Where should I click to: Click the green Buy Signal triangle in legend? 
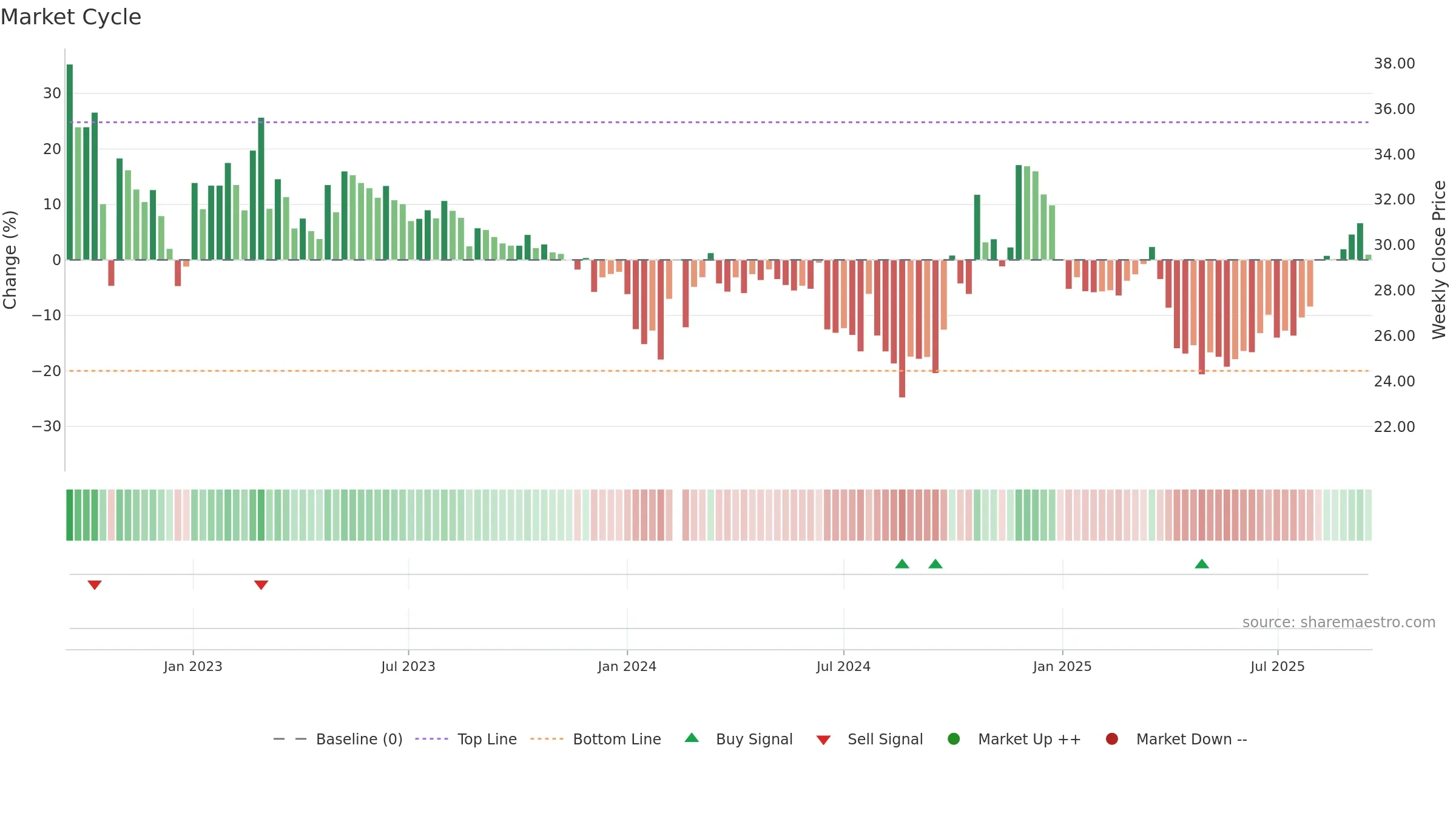click(x=692, y=738)
